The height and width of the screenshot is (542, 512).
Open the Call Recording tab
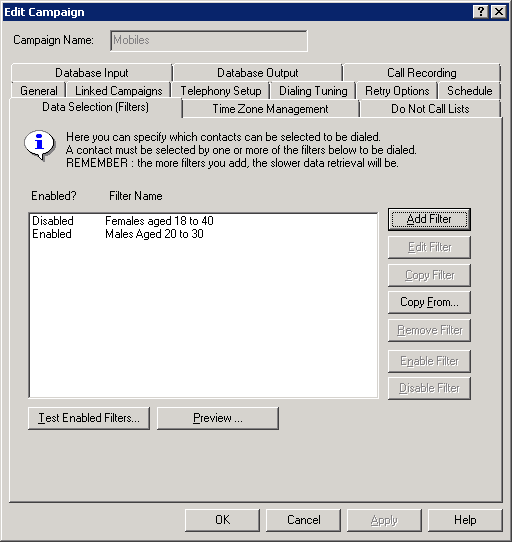pos(422,73)
